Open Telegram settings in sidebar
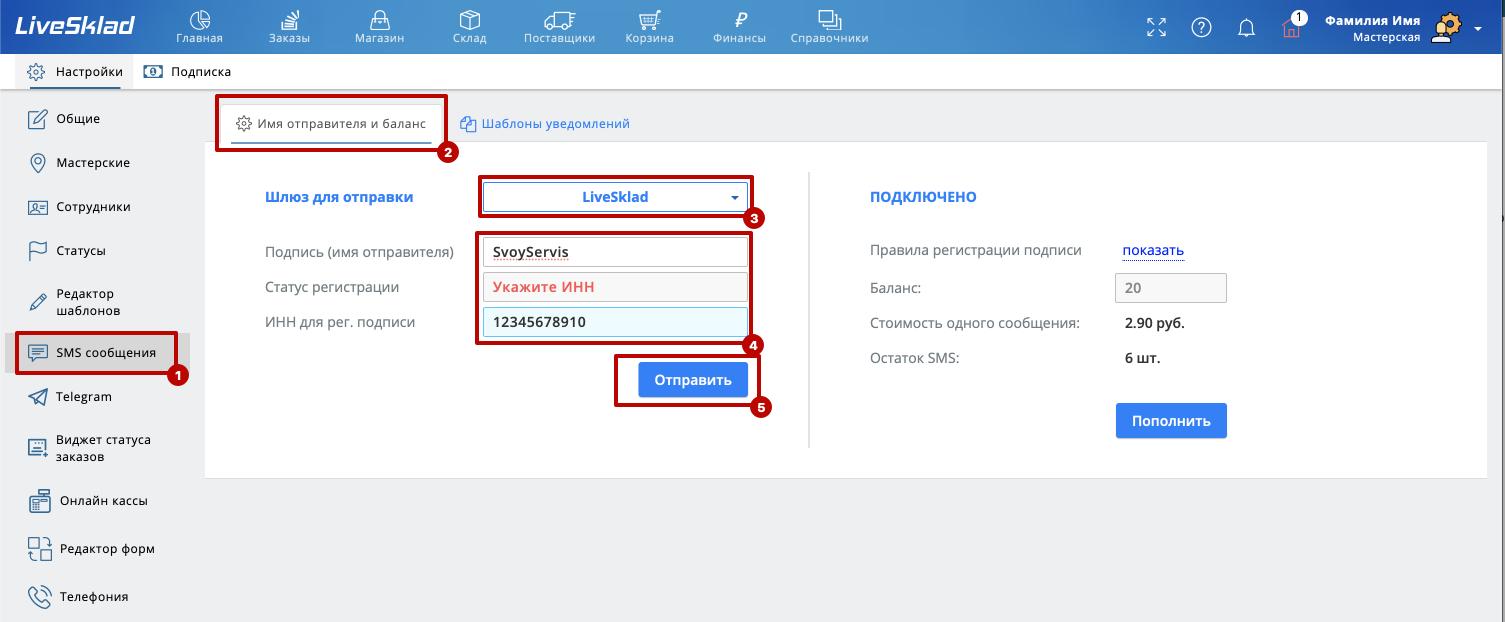This screenshot has height=622, width=1505. [70, 397]
